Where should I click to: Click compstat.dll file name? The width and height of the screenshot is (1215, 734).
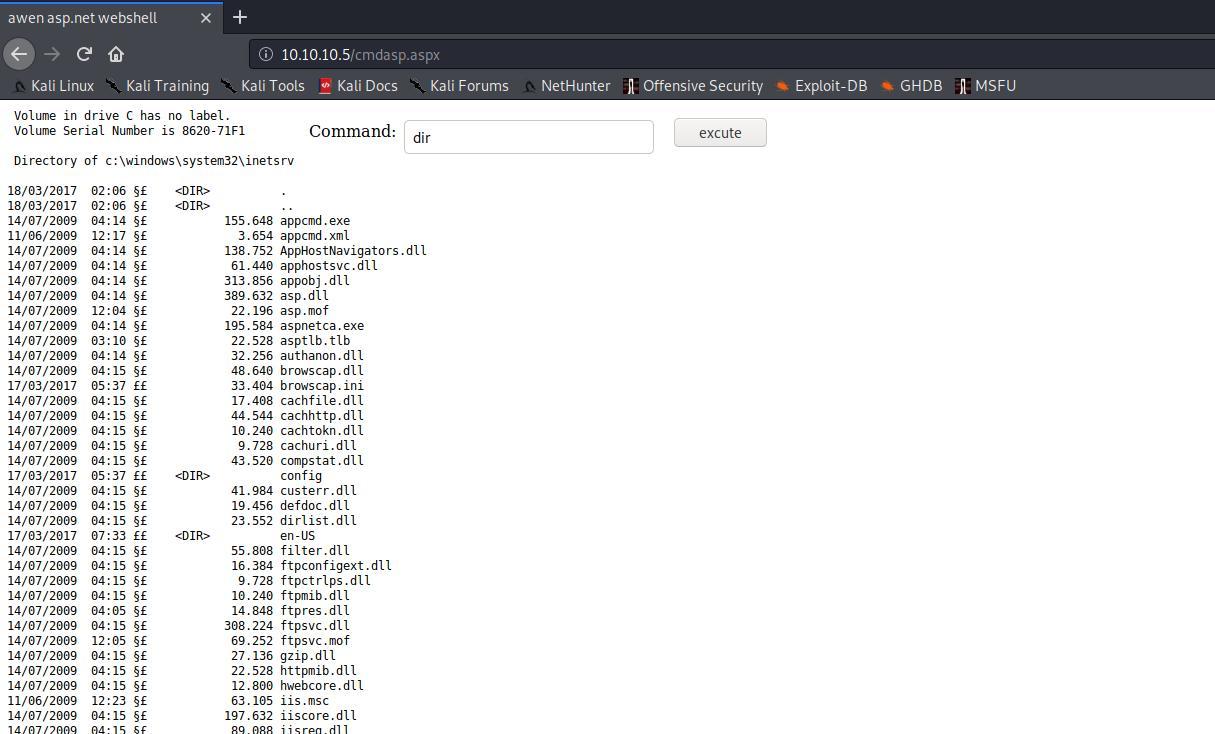click(x=322, y=461)
